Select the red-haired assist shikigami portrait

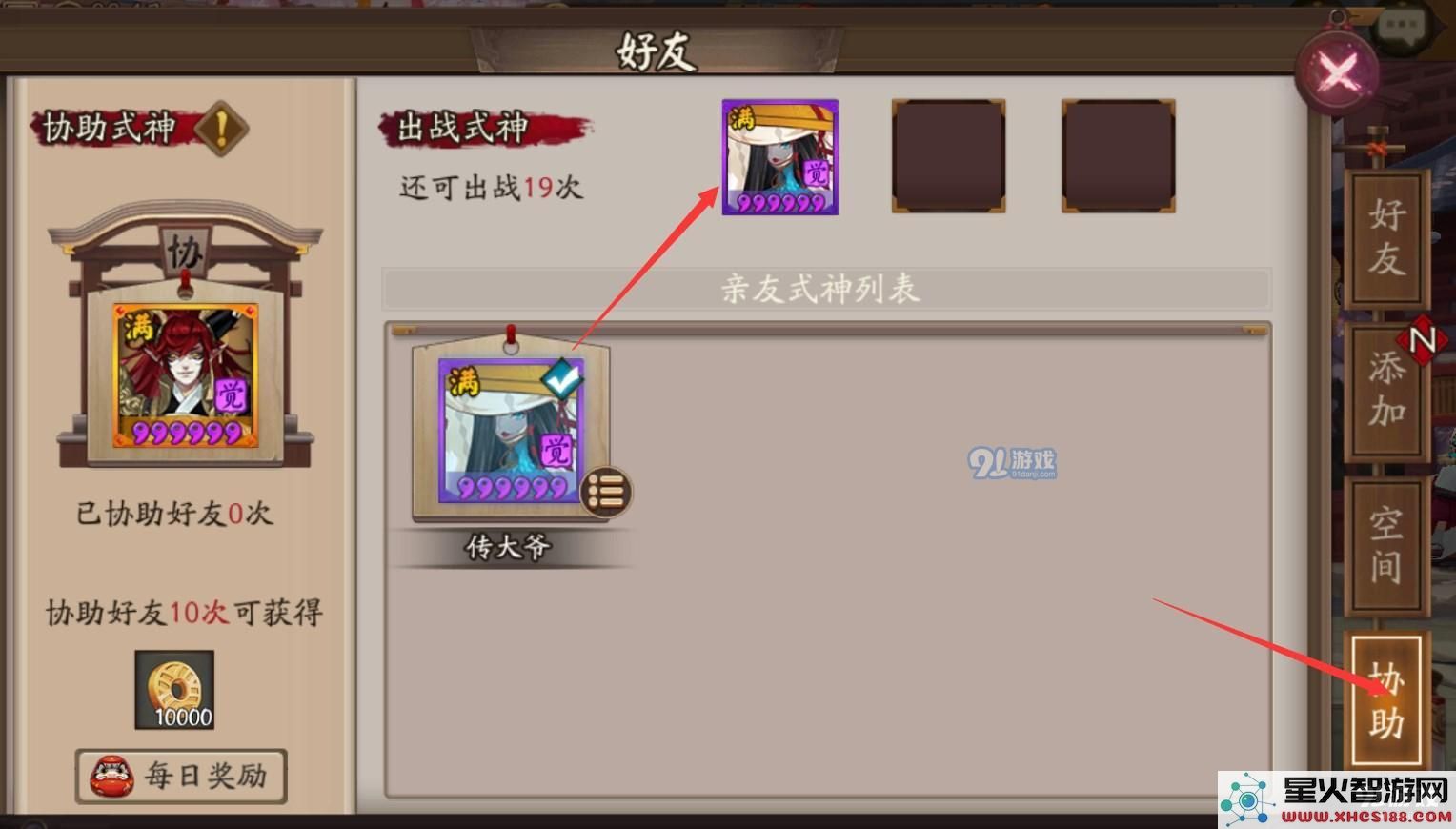[186, 375]
